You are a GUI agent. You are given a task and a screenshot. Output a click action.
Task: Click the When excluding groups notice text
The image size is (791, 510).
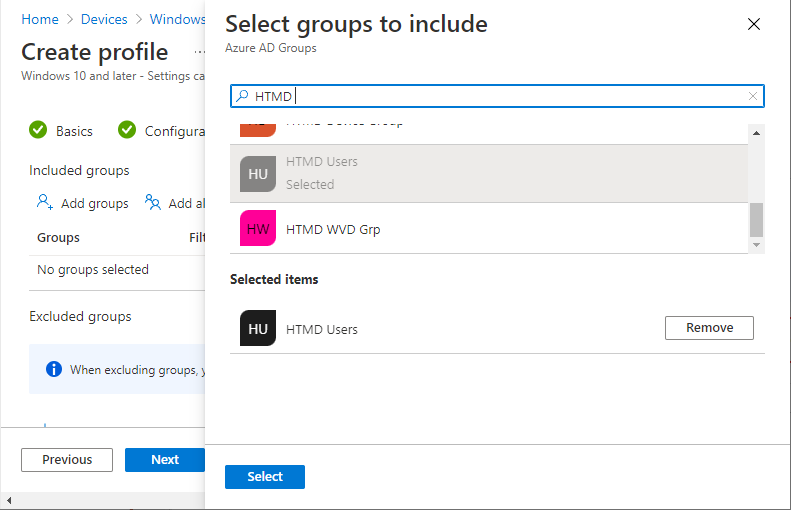click(x=137, y=370)
